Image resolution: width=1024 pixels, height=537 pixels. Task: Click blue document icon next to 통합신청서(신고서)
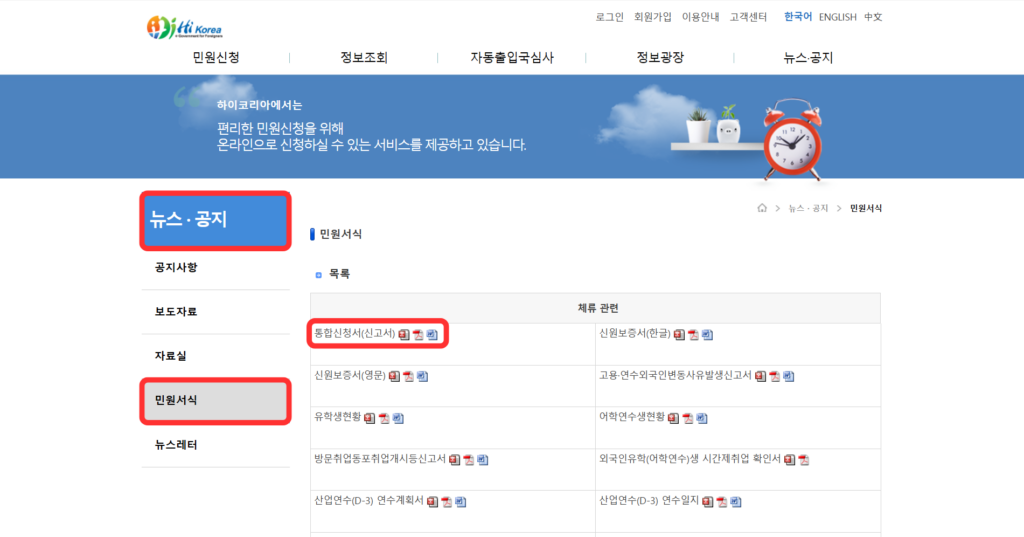[x=432, y=334]
